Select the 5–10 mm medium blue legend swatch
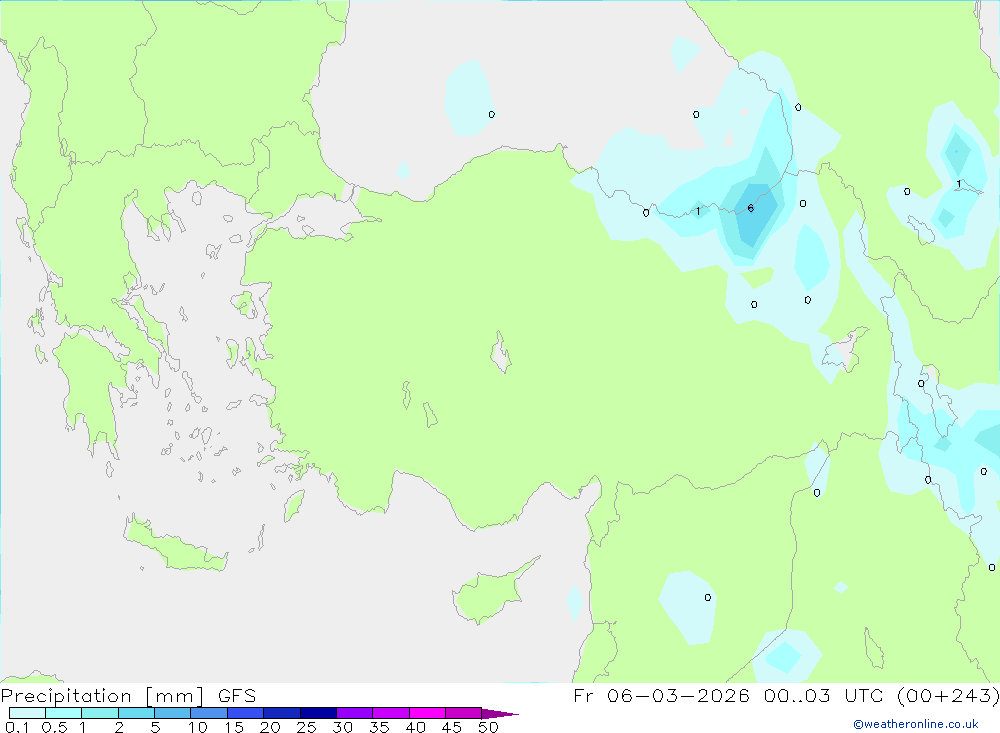The image size is (1000, 733). [172, 713]
